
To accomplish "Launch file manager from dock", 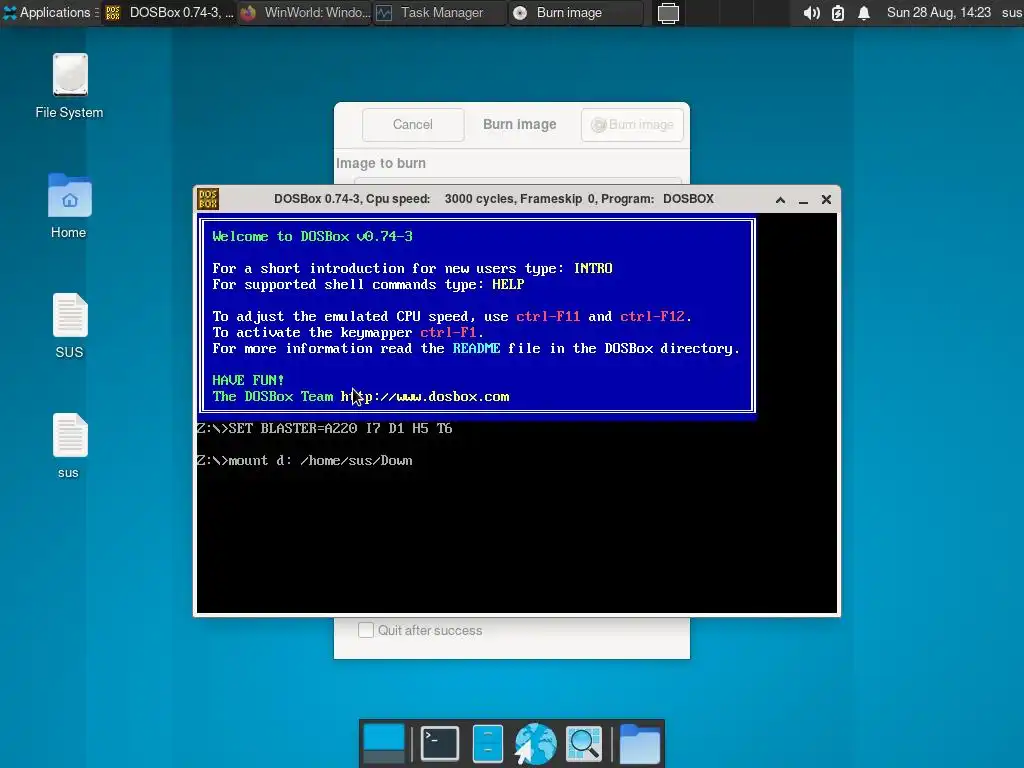I will [x=488, y=743].
